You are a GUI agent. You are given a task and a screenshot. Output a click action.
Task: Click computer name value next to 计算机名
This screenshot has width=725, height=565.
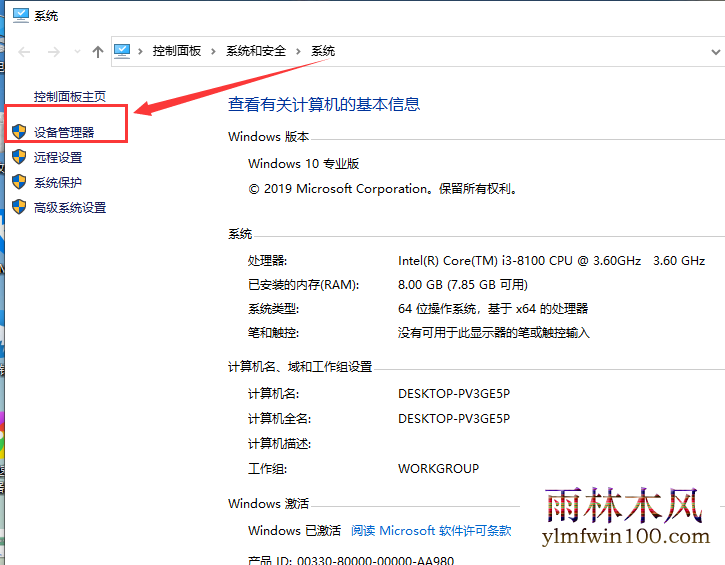pyautogui.click(x=454, y=393)
